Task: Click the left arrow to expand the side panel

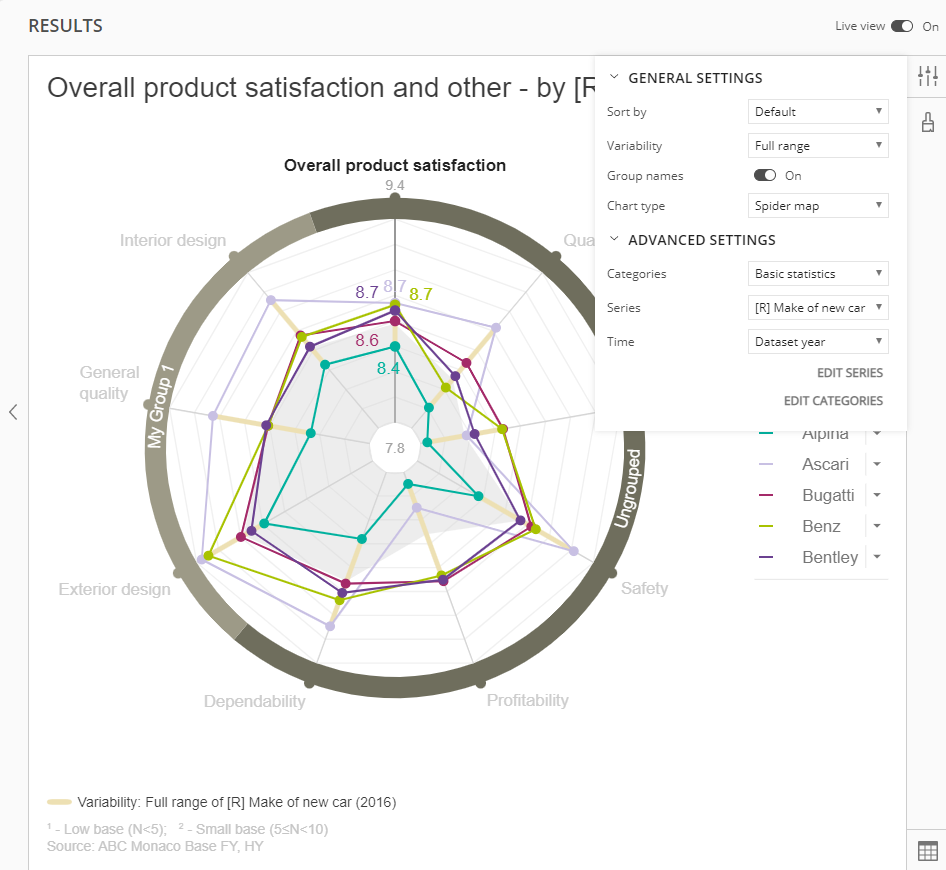Action: tap(13, 411)
